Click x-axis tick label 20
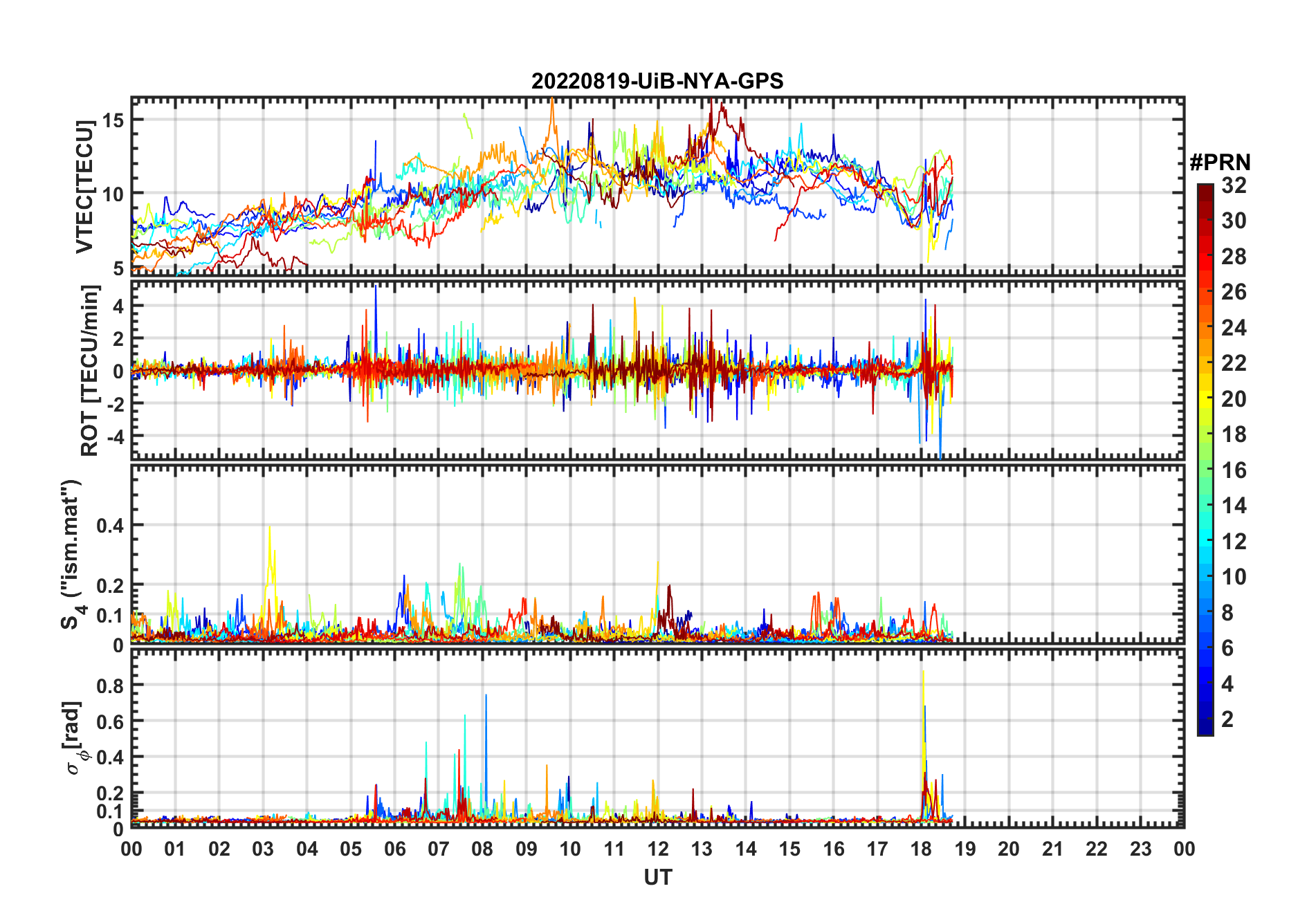The image size is (1316, 920). [x=1009, y=849]
